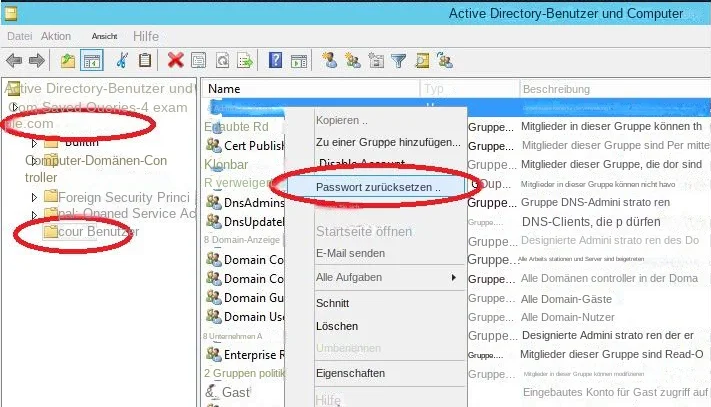Viewport: 711px width, 407px height.
Task: Go forward with the right arrow toolbar icon
Action: click(x=36, y=60)
